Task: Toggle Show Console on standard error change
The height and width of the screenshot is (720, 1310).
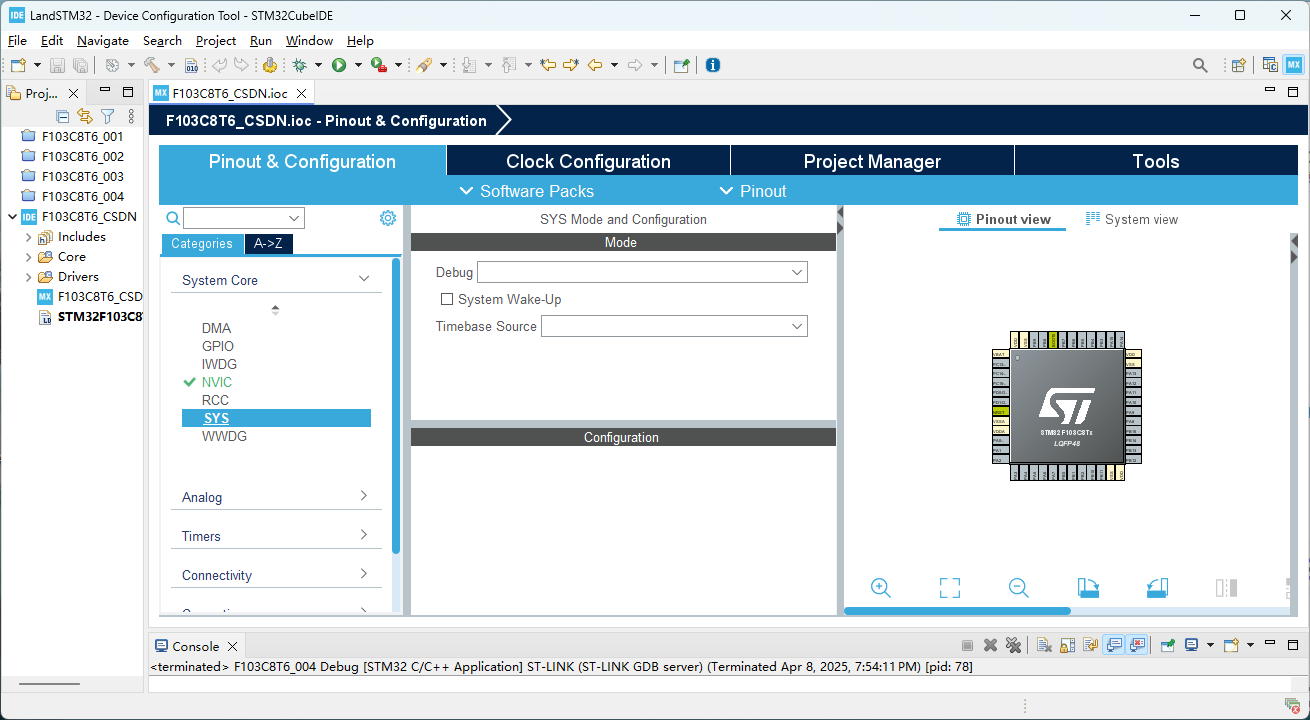Action: click(1137, 645)
